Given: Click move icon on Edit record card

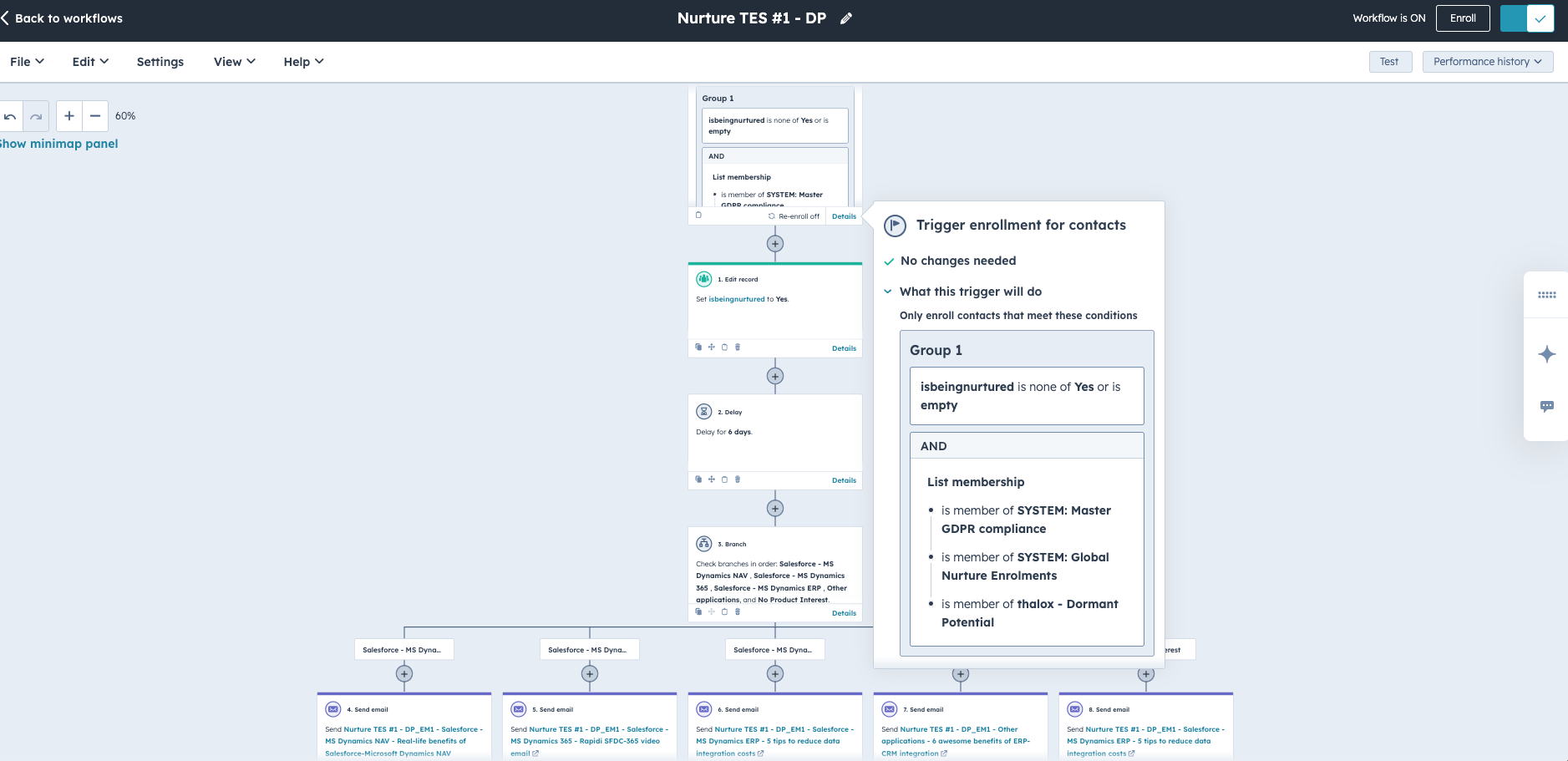Looking at the screenshot, I should click(x=712, y=348).
